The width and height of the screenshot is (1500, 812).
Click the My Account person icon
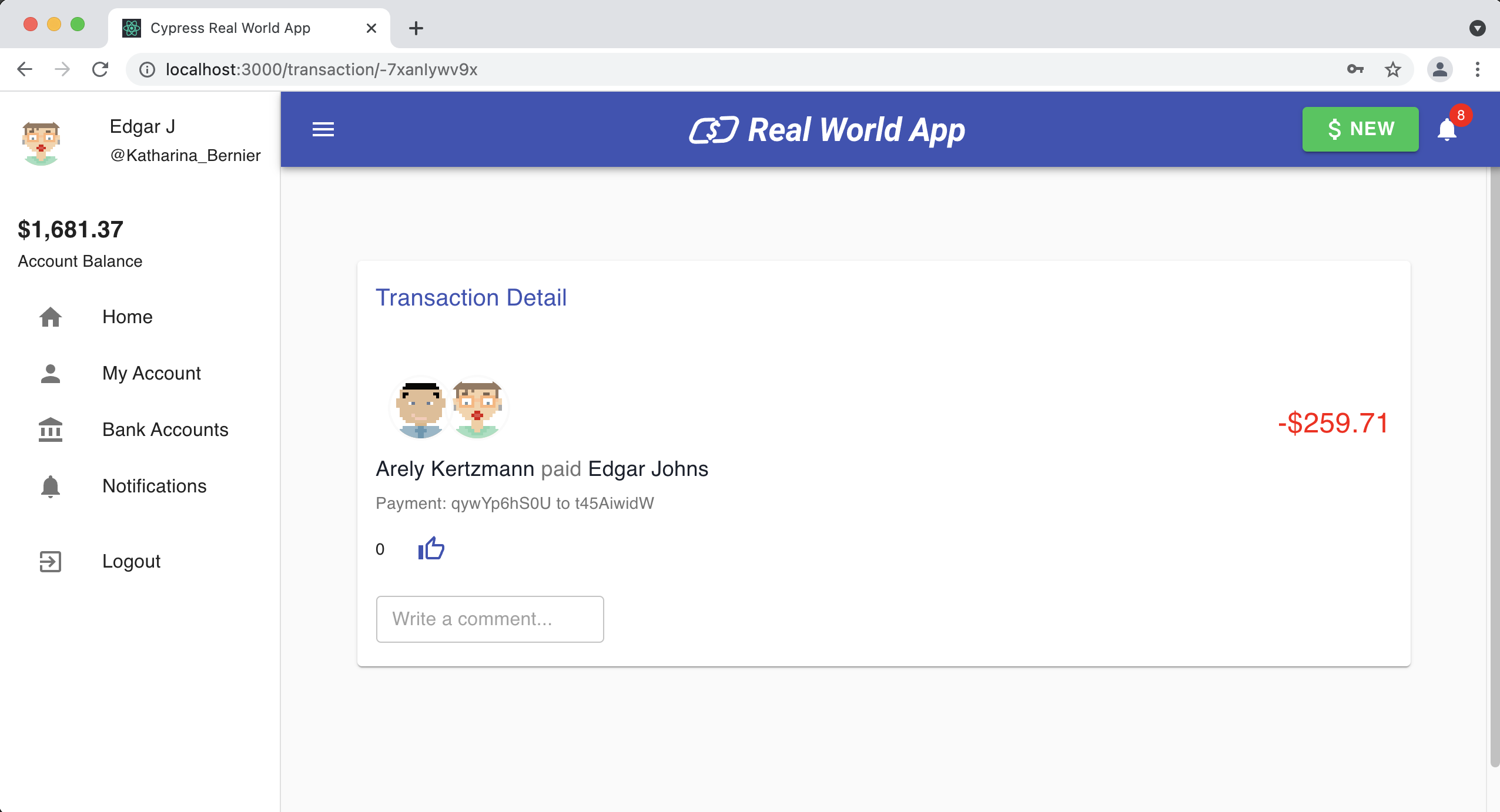click(51, 373)
